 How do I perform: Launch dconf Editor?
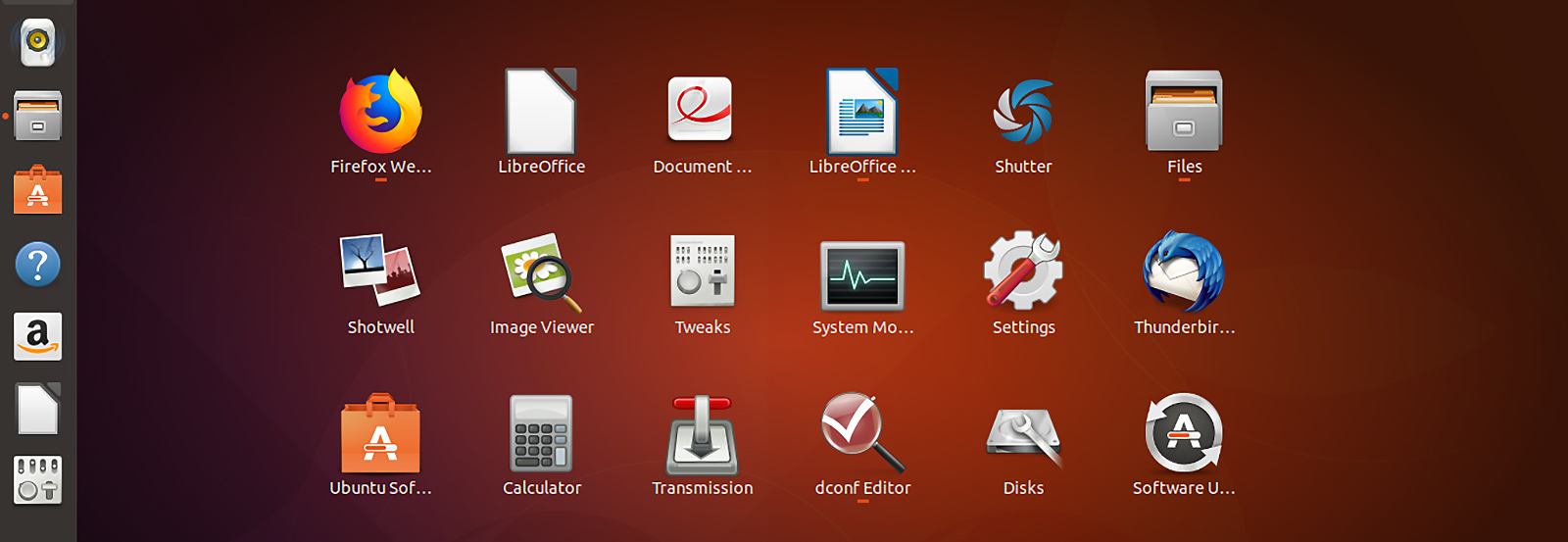click(x=862, y=432)
